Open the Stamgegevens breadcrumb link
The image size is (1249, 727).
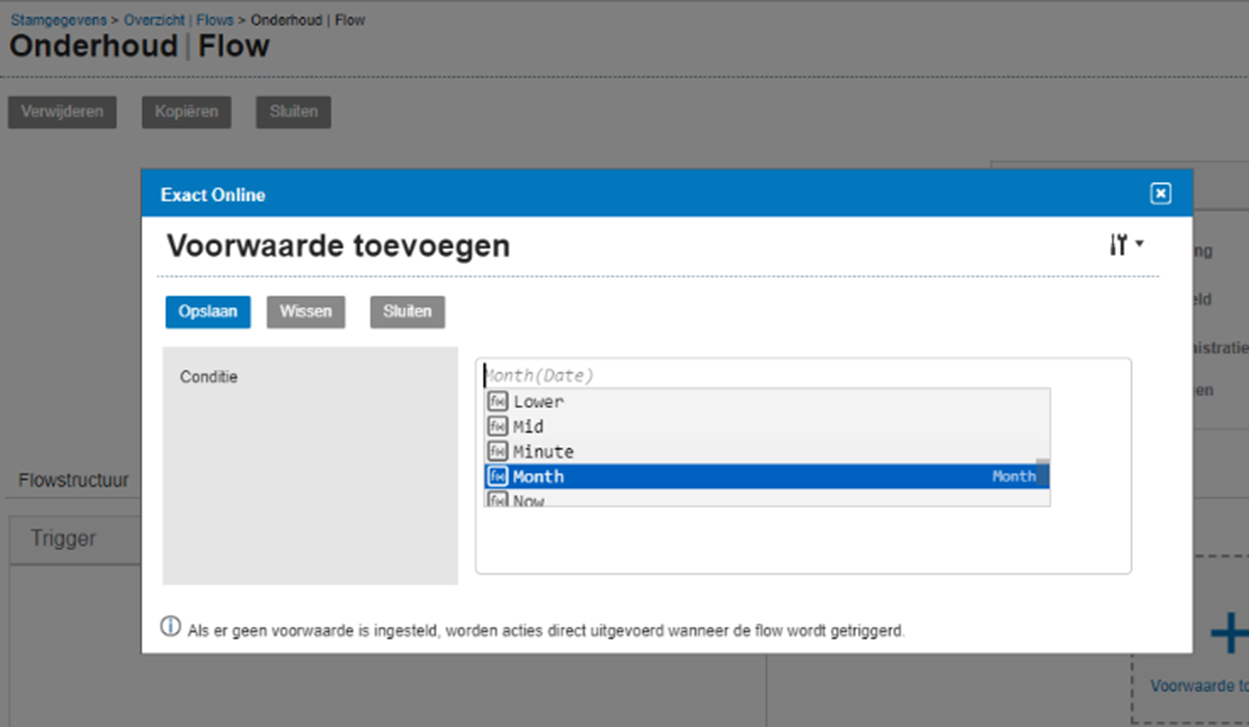pyautogui.click(x=59, y=19)
